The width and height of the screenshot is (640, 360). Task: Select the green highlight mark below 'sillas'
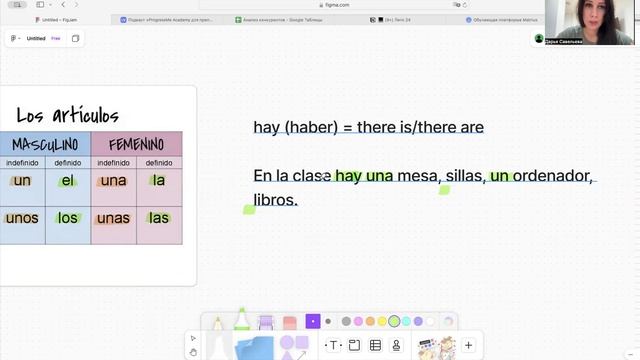pyautogui.click(x=444, y=190)
